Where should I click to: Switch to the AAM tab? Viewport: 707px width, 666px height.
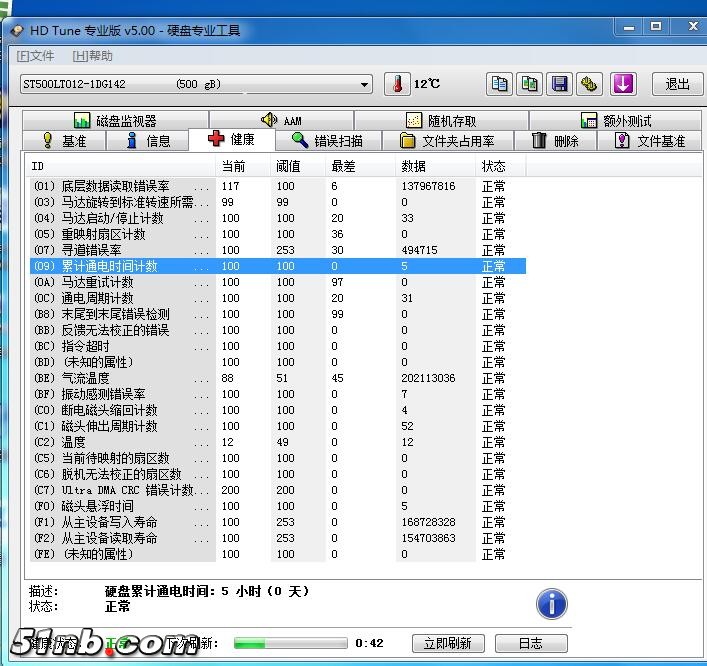point(281,120)
